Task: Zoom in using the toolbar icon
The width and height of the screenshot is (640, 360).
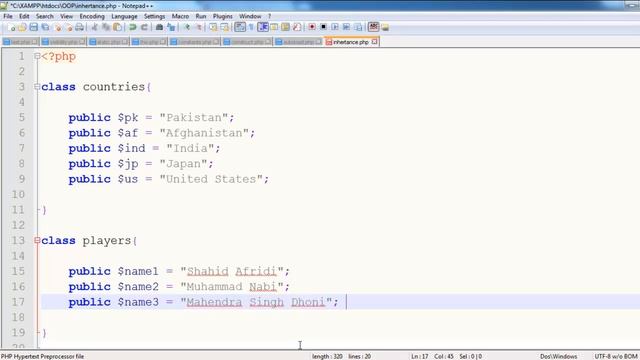Action: (187, 27)
